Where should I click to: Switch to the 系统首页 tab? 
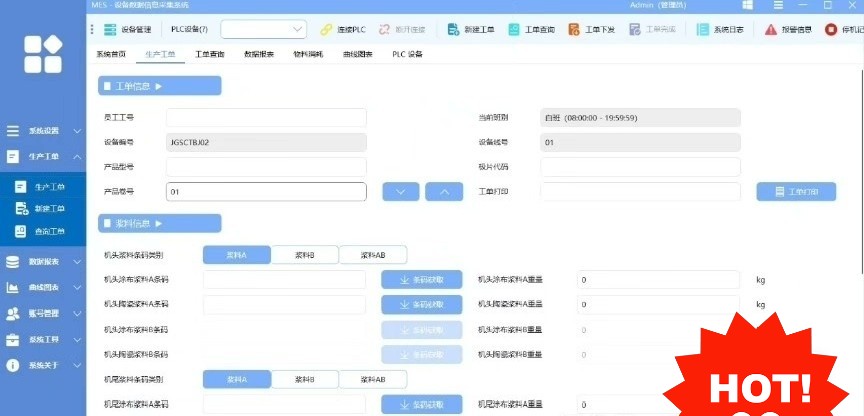[111, 55]
